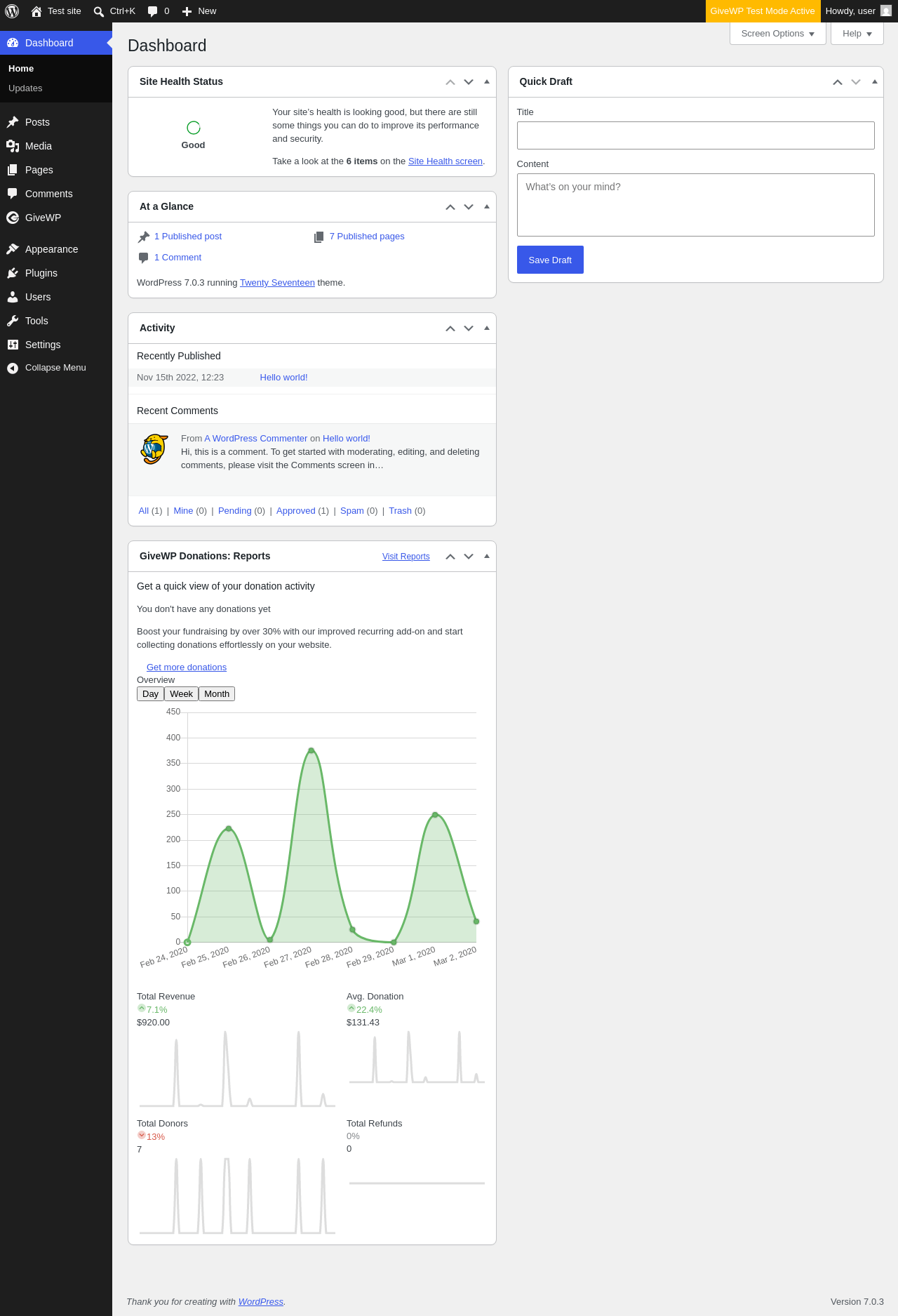898x1316 pixels.
Task: Move Quick Draft widget up
Action: point(838,82)
